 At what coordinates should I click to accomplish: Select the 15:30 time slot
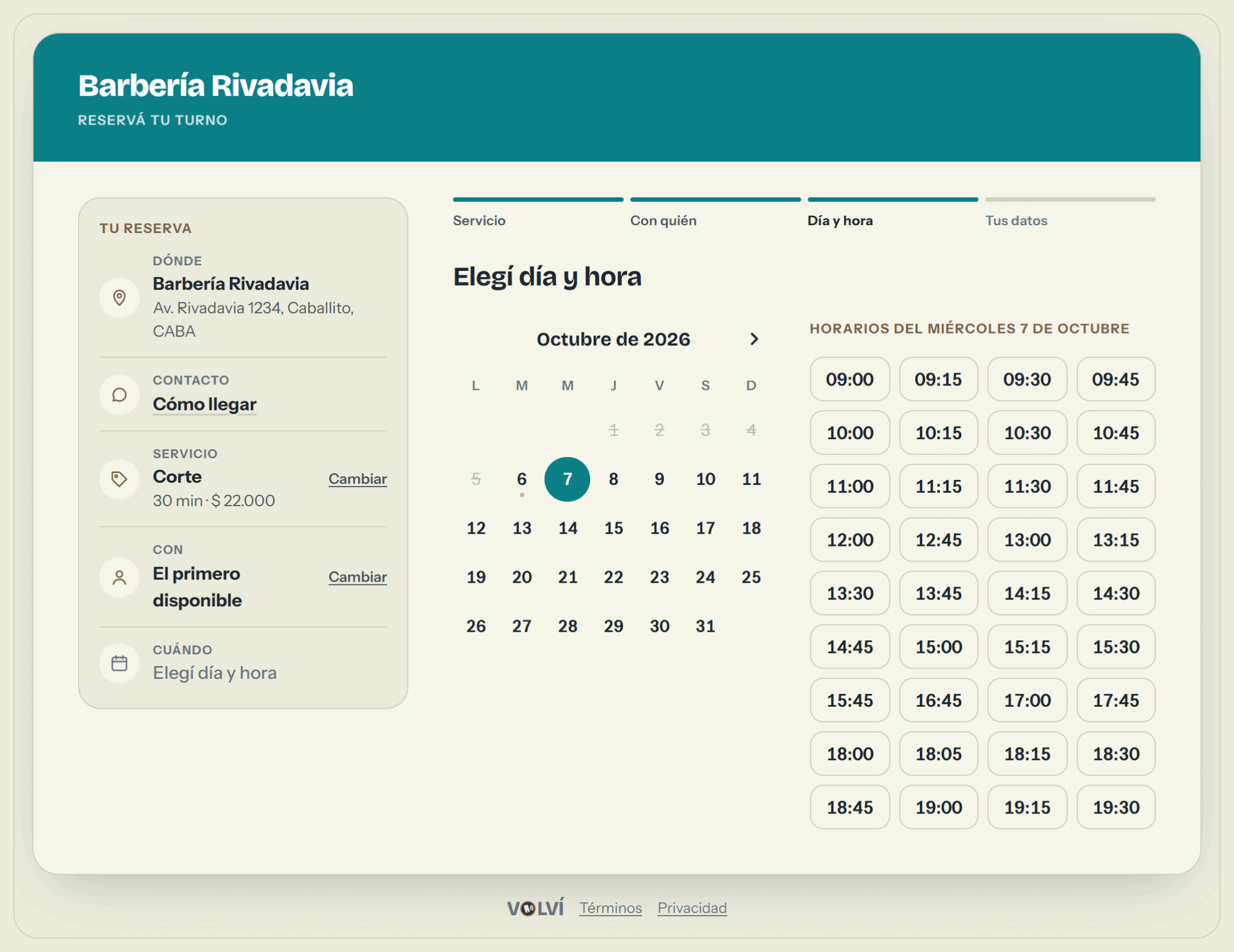[1116, 647]
